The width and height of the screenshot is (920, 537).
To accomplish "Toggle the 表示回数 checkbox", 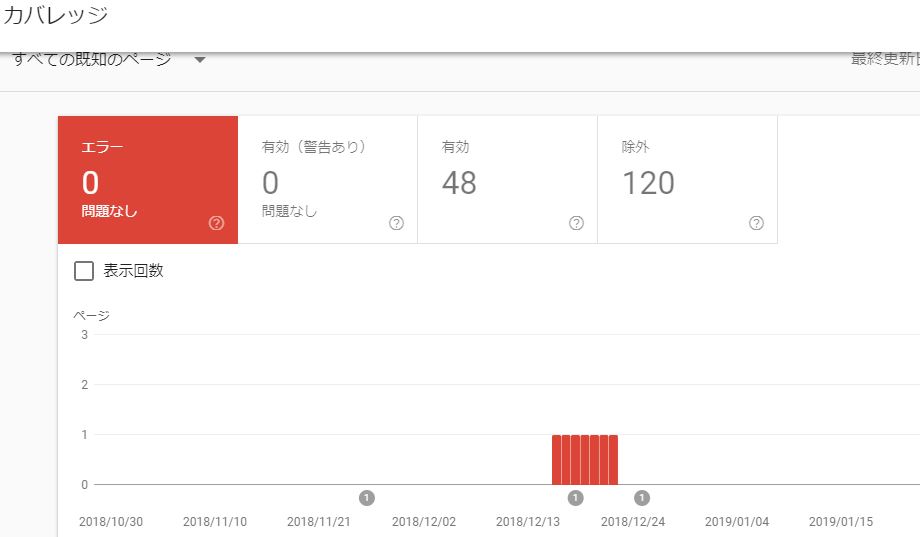I will point(84,271).
